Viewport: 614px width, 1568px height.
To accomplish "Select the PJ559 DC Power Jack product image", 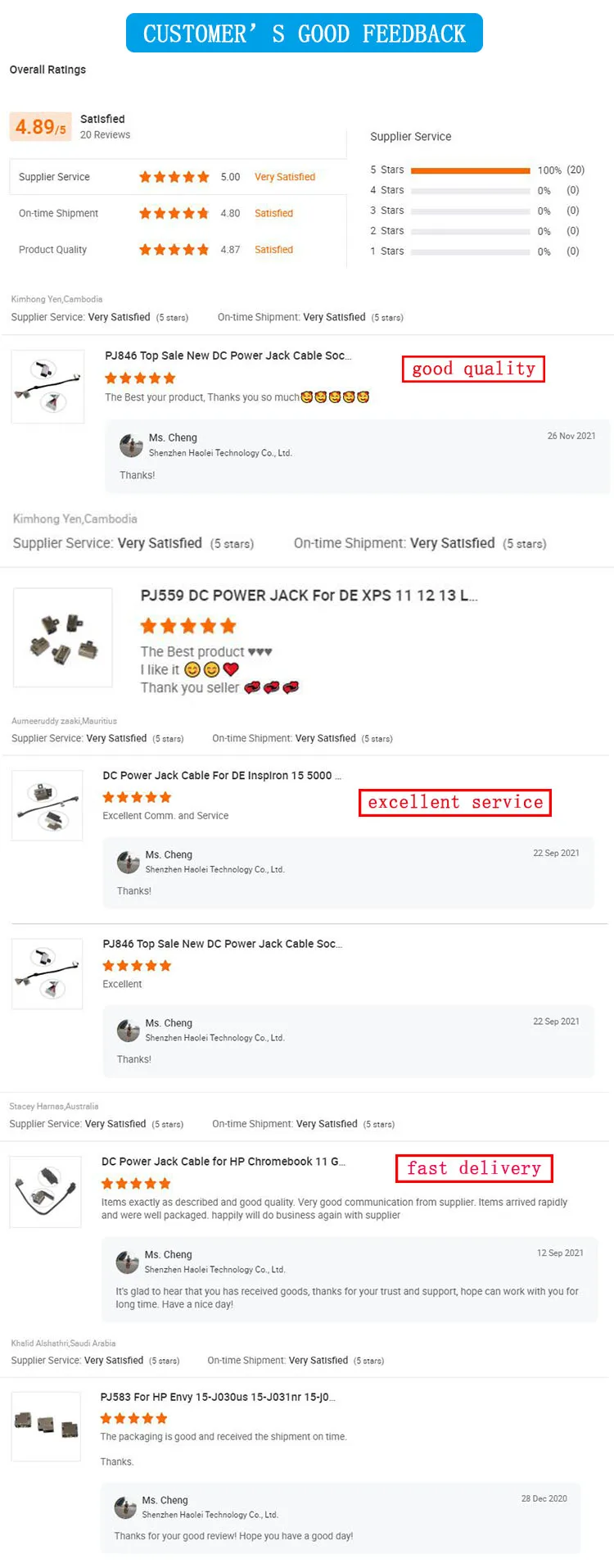I will (x=63, y=637).
